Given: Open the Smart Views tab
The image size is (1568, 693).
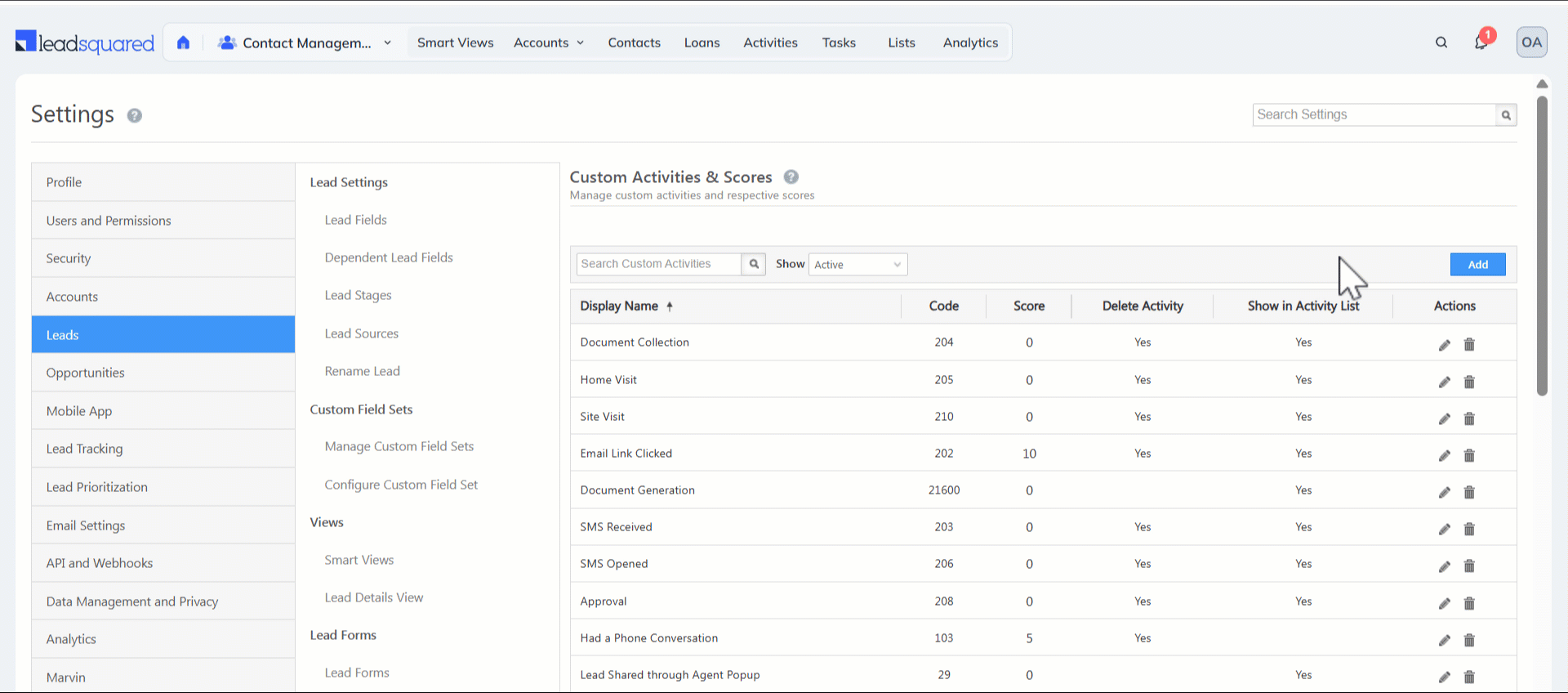Looking at the screenshot, I should (x=455, y=42).
